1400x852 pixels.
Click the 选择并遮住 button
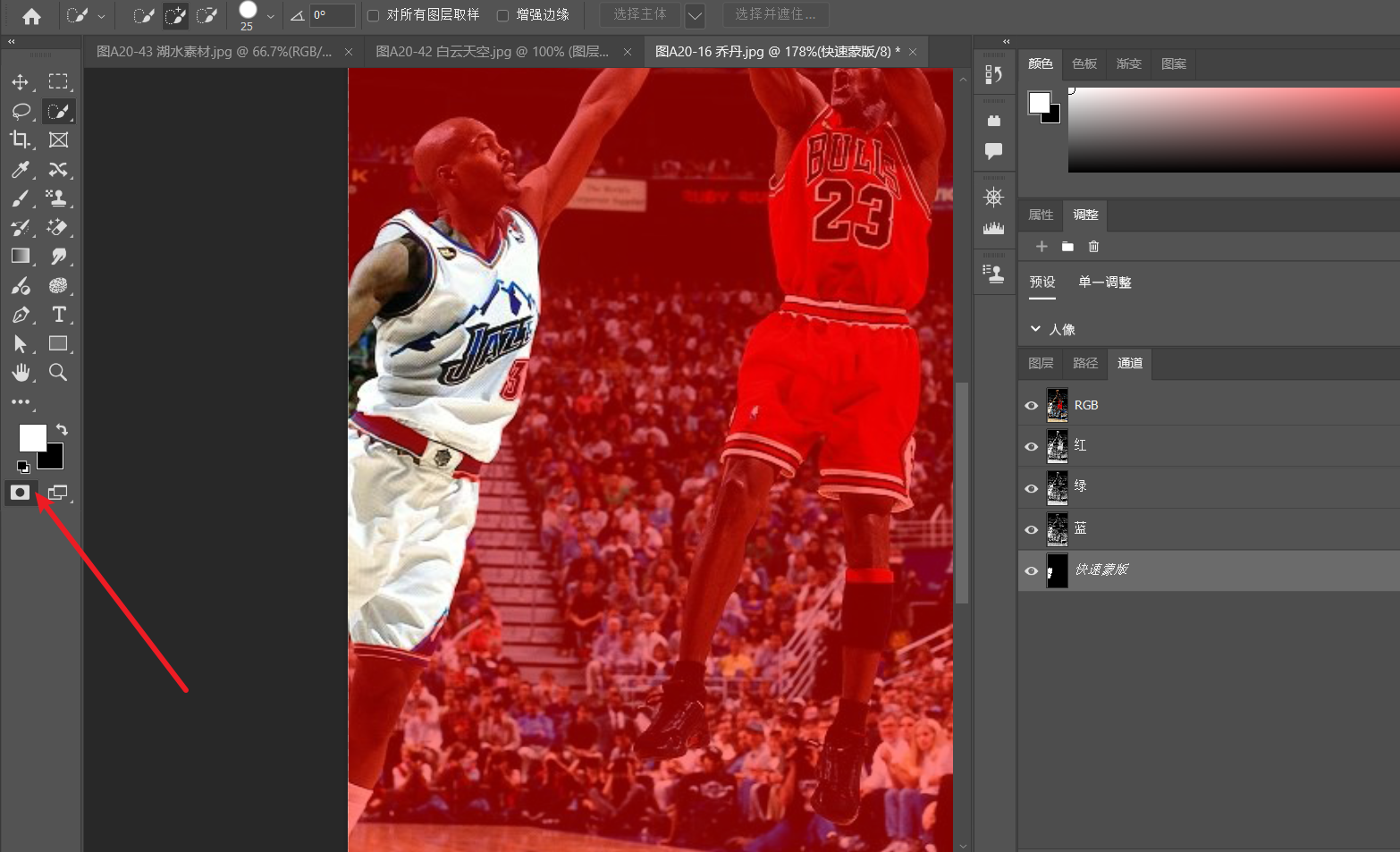[775, 14]
